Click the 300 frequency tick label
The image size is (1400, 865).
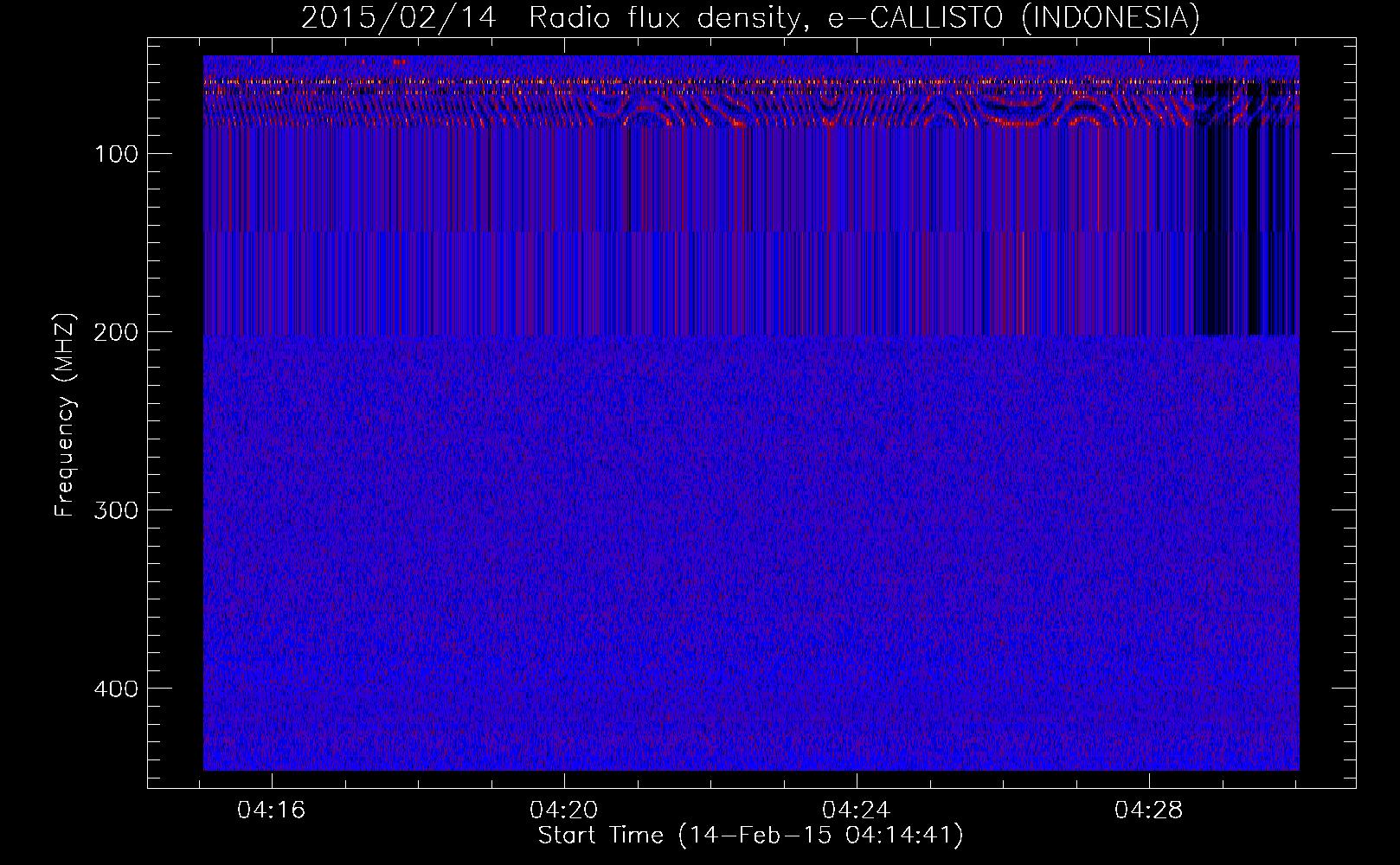[117, 510]
